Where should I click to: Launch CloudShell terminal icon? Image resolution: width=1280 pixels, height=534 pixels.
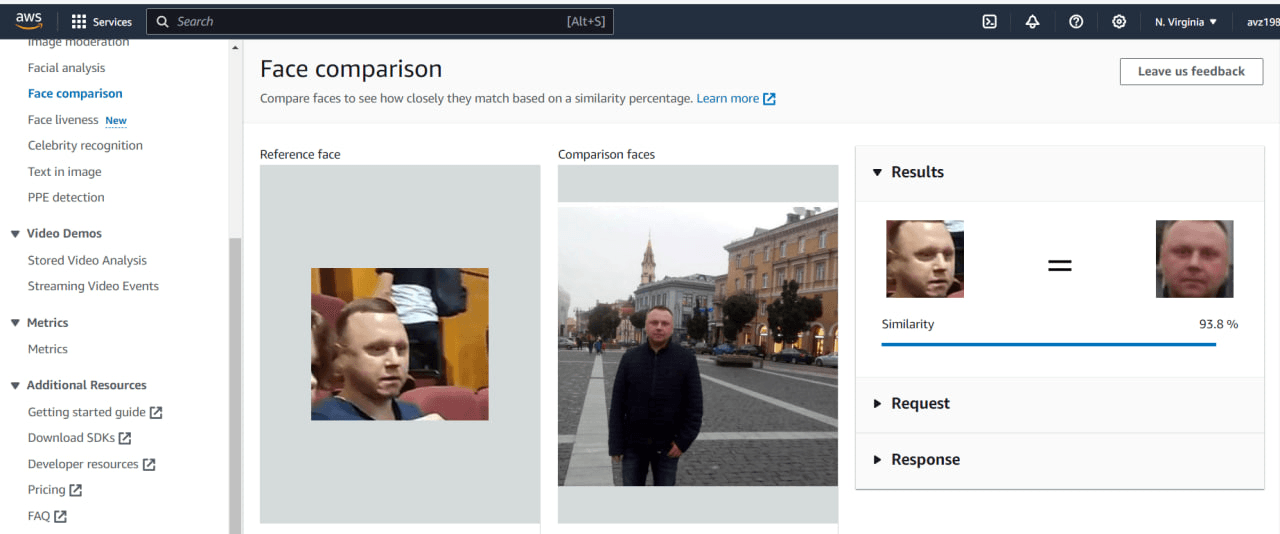989,22
